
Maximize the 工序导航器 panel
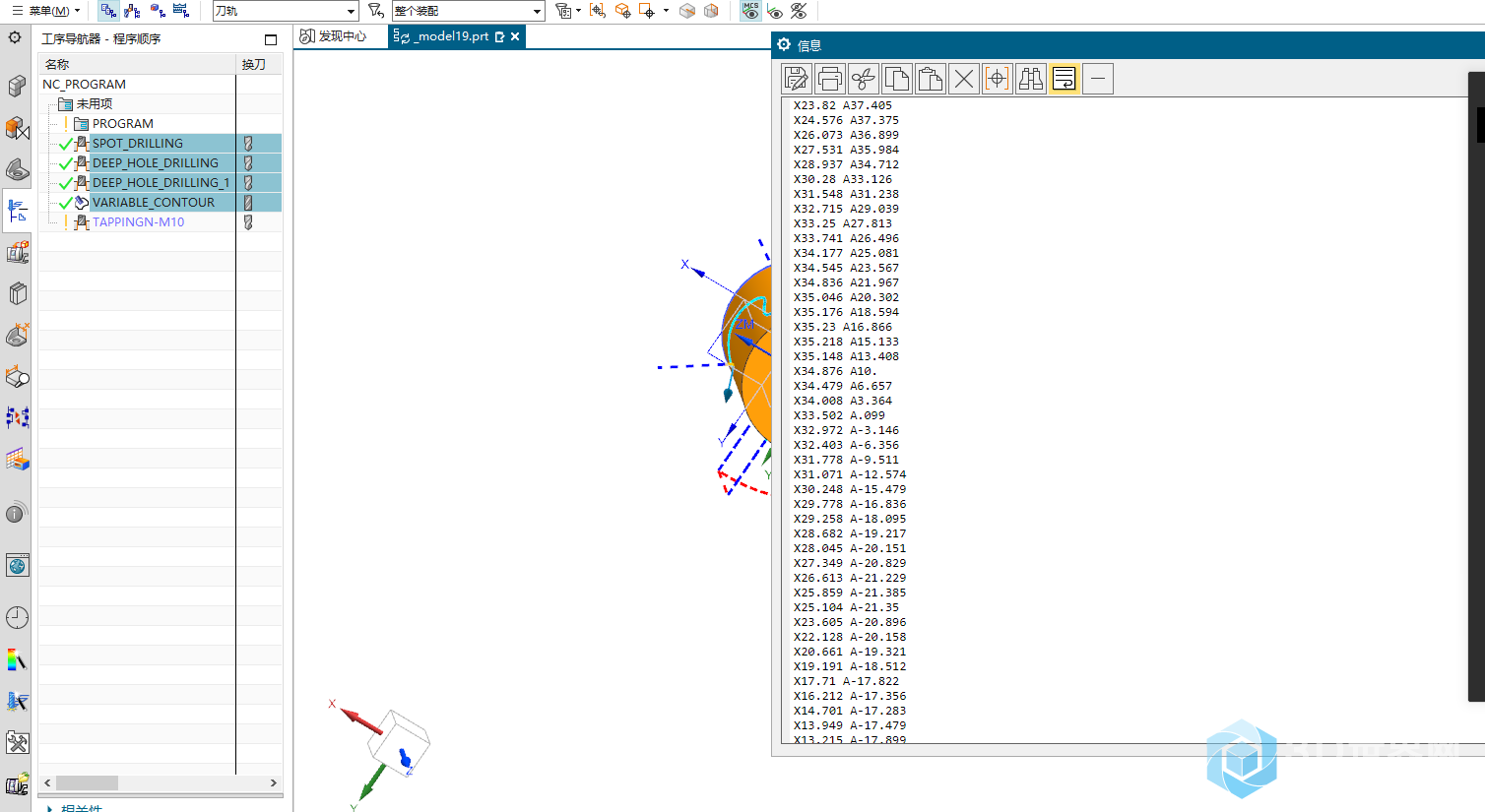tap(271, 39)
